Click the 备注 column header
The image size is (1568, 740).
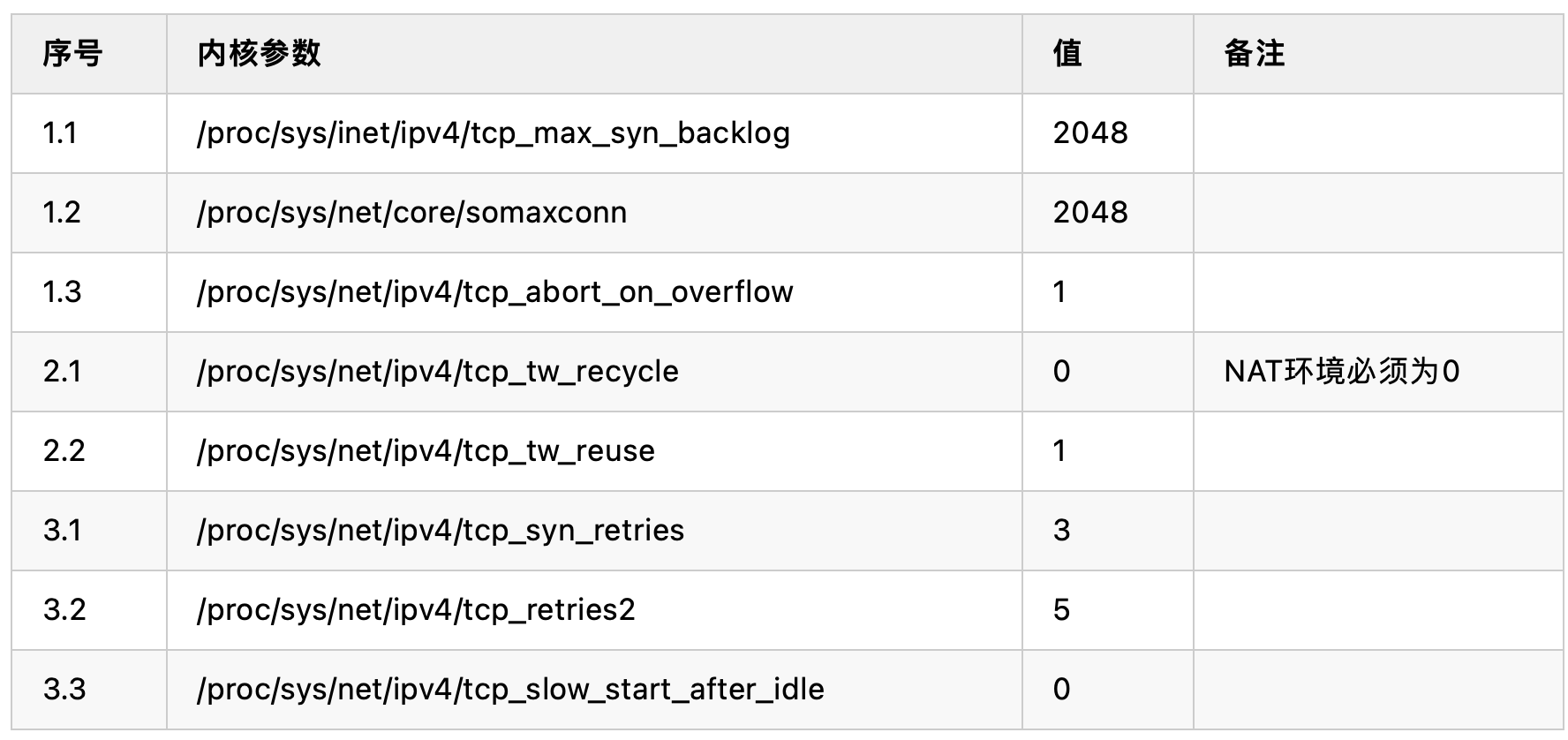1378,54
